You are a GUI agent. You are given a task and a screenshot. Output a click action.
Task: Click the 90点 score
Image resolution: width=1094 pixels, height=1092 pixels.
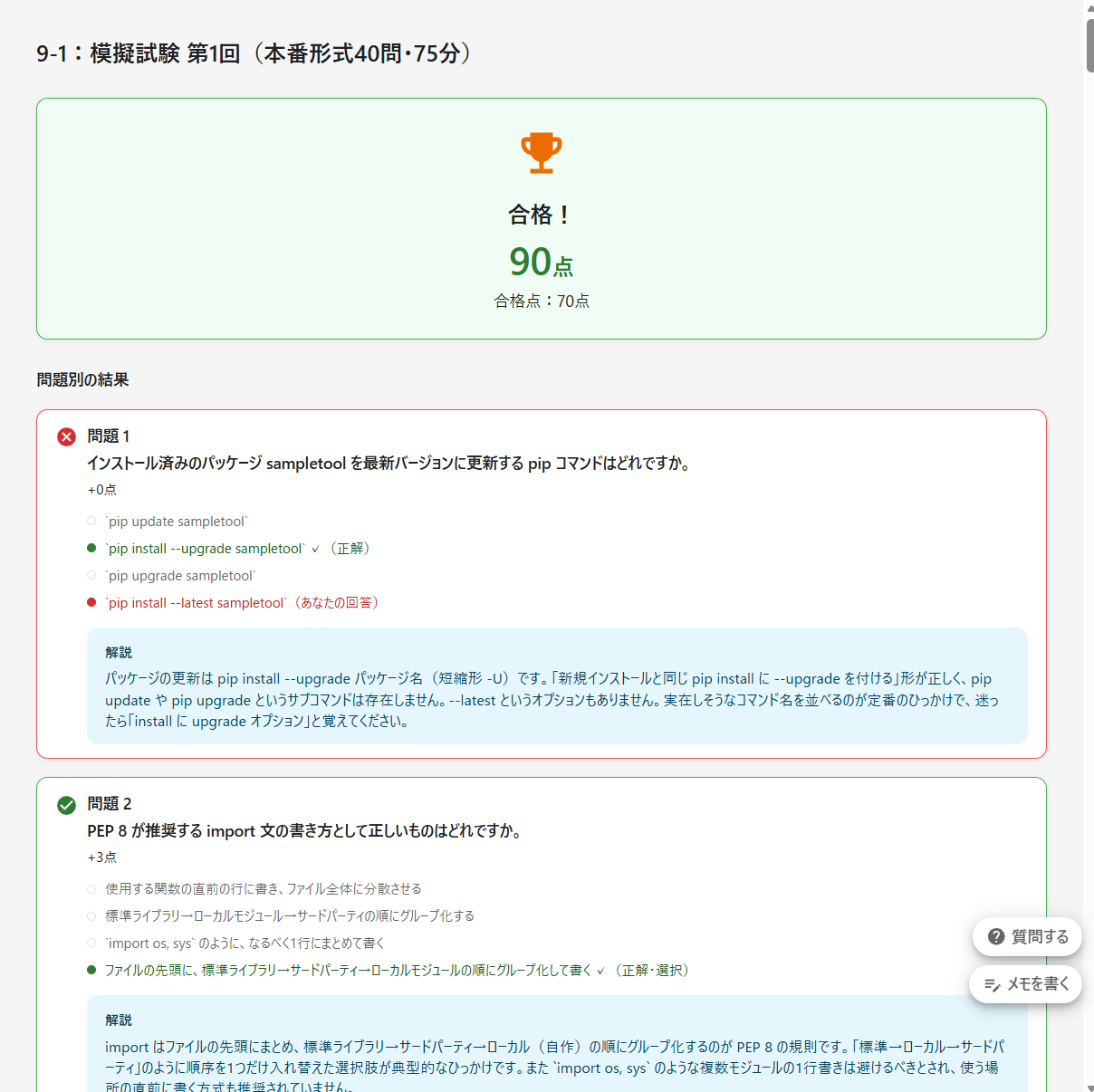[542, 262]
